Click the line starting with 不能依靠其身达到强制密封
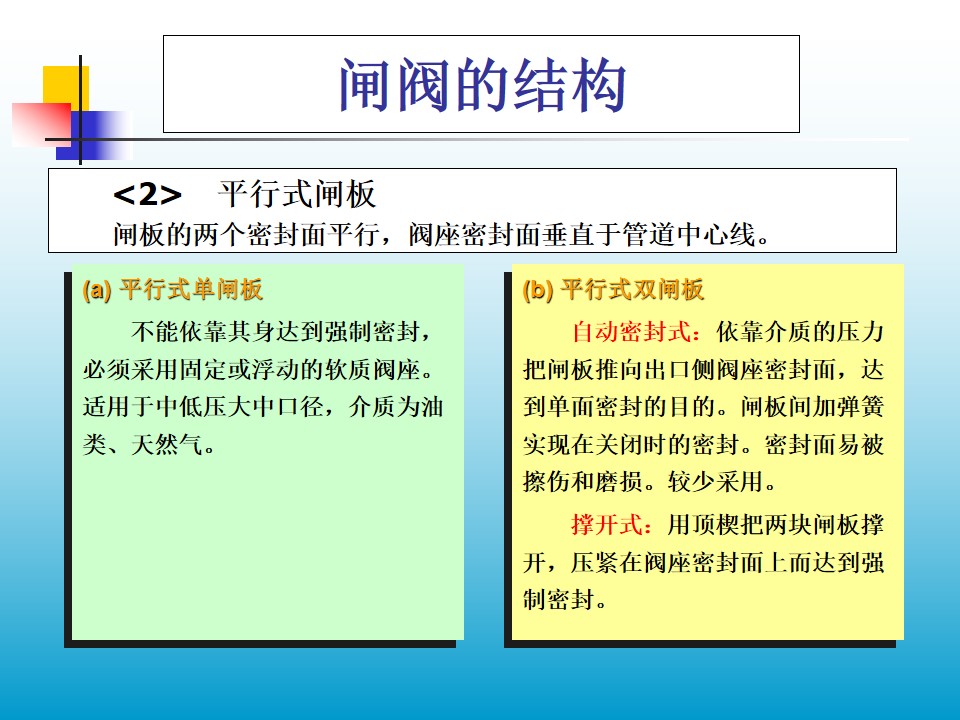Image resolution: width=960 pixels, height=720 pixels. 284,332
